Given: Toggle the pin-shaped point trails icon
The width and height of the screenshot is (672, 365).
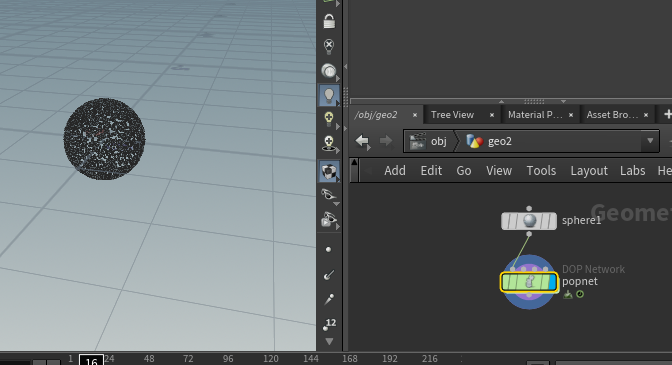Looking at the screenshot, I should (x=329, y=299).
